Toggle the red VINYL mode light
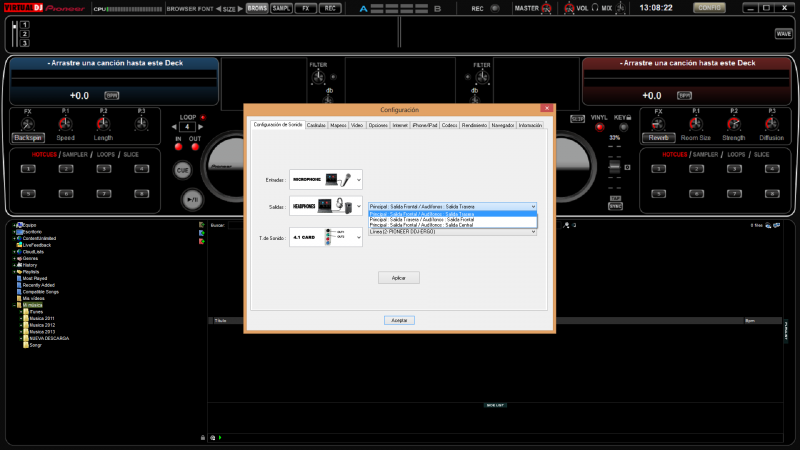The image size is (800, 450). [x=599, y=127]
